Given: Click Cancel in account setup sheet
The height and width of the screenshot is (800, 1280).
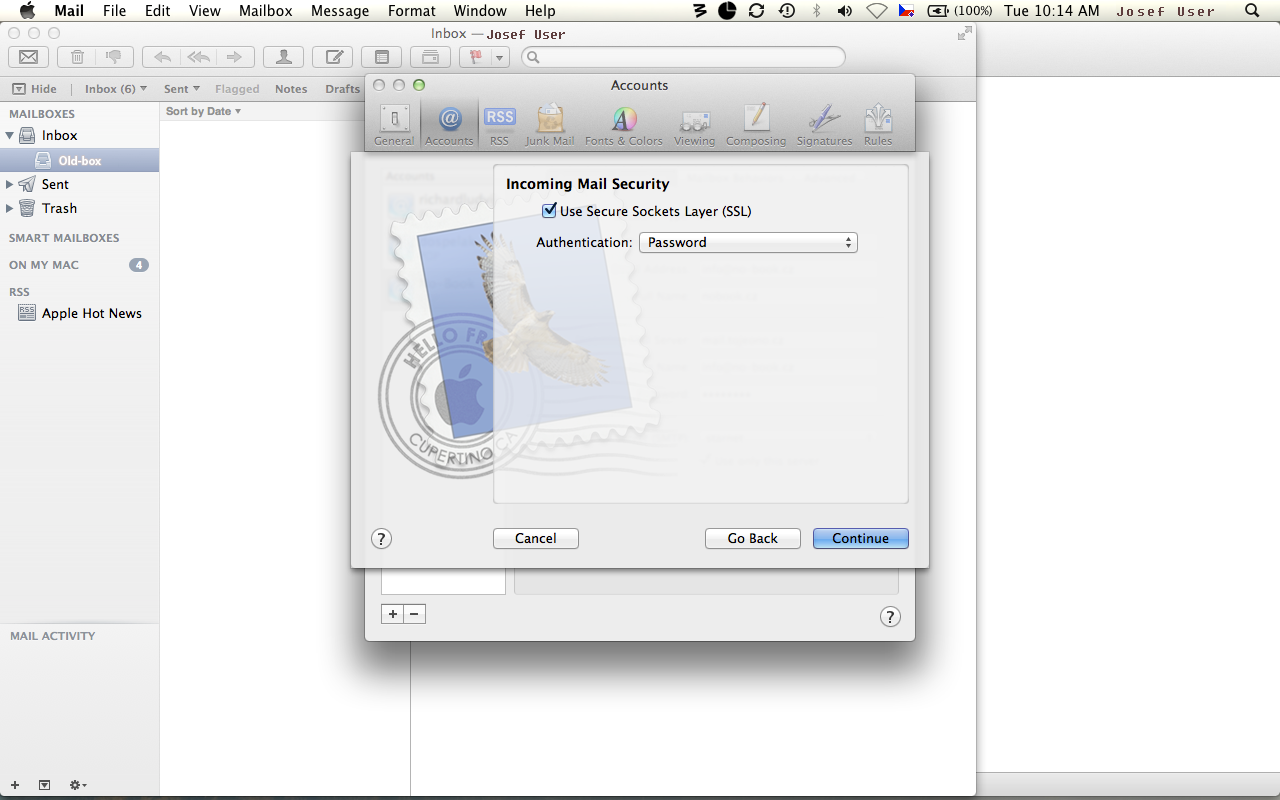Looking at the screenshot, I should pyautogui.click(x=536, y=538).
